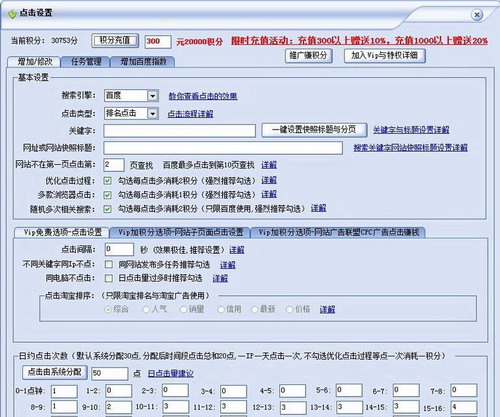Screen dimensions: 500x417
Task: Toggle the 随机多次相关搜索 checkbox
Action: [x=107, y=209]
